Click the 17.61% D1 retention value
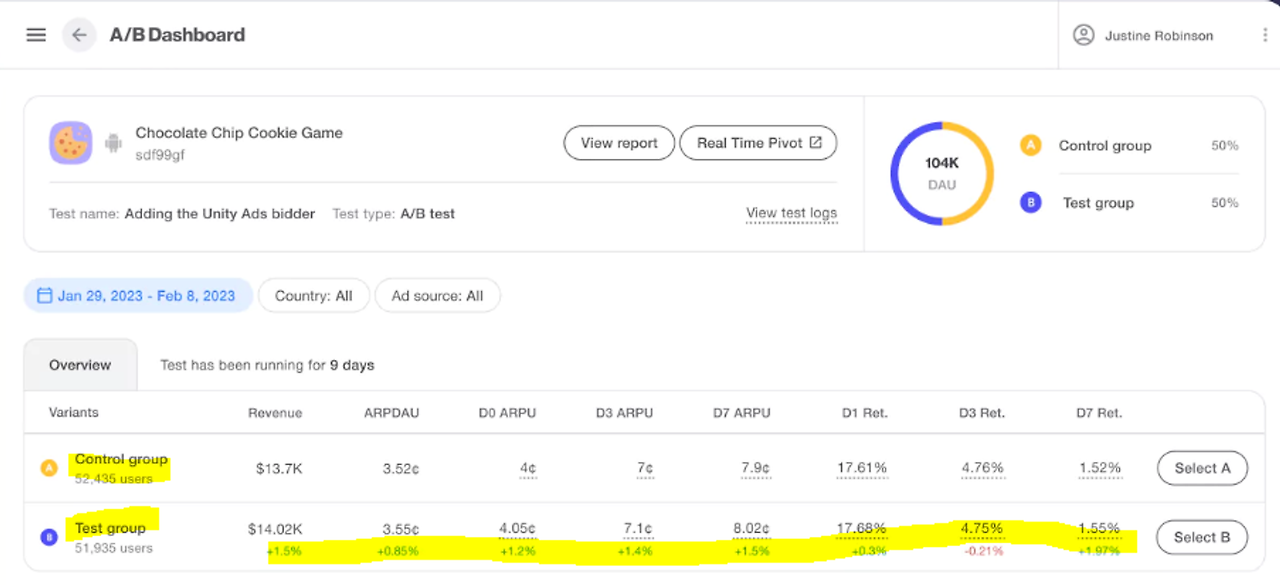The width and height of the screenshot is (1280, 585). point(862,468)
